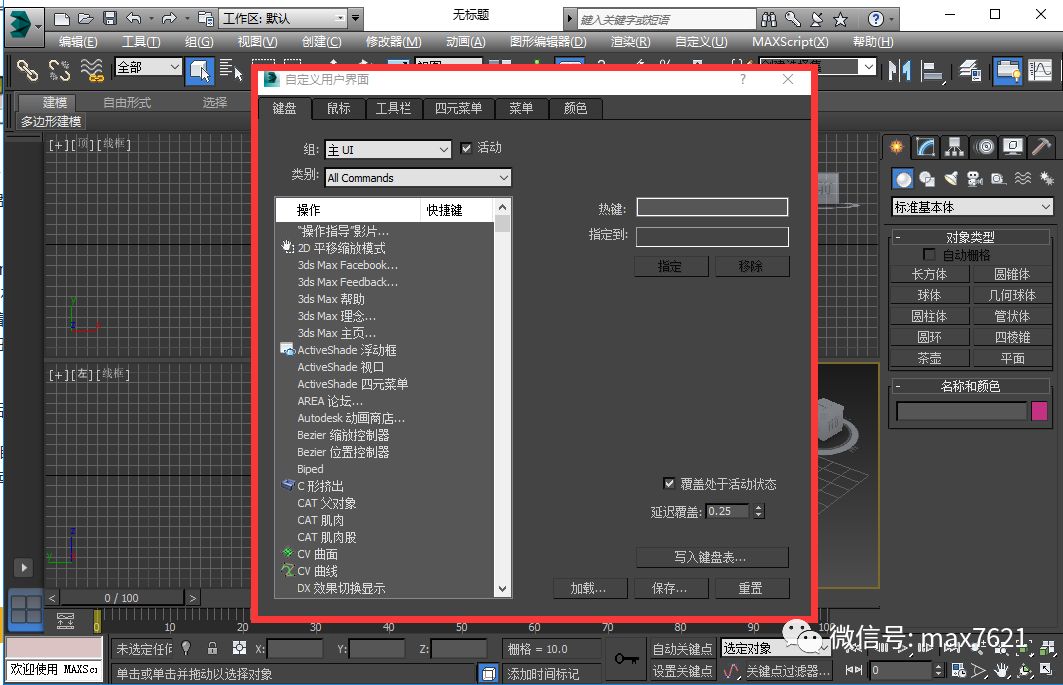Open Select by Name list icon
1063x685 pixels.
230,70
